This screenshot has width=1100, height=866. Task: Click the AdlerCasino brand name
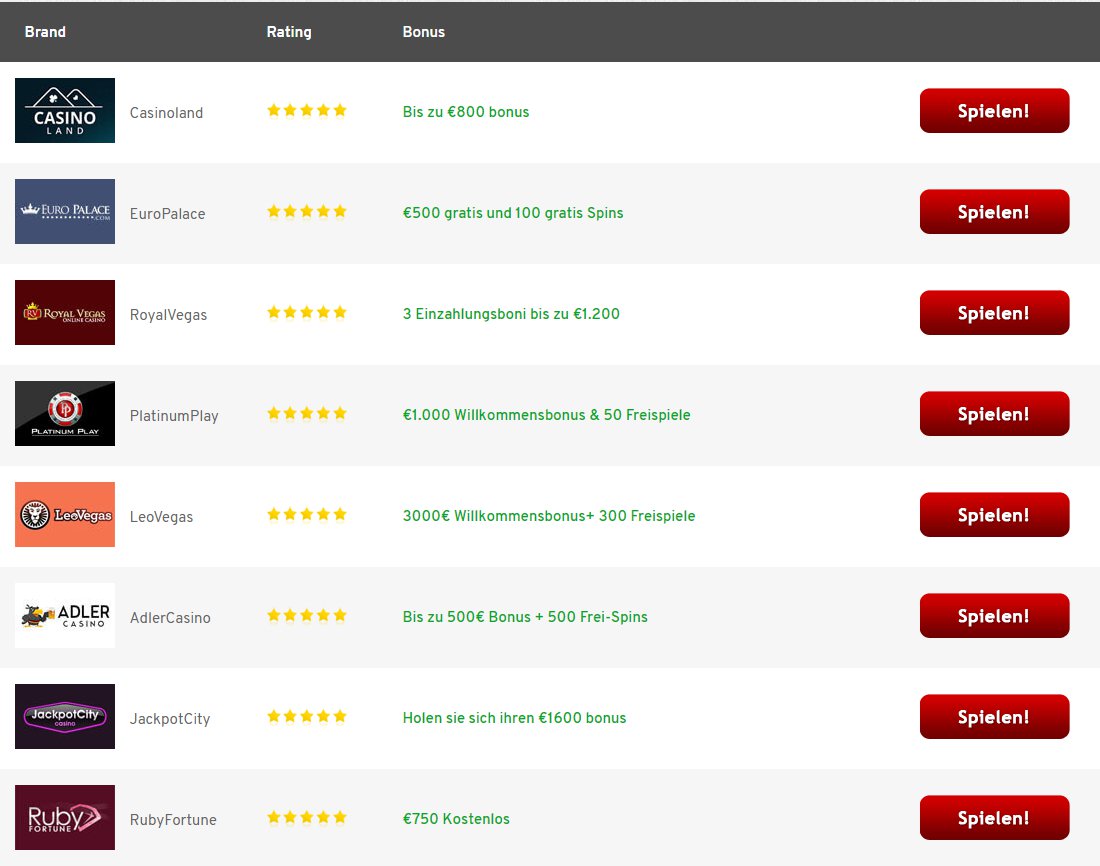[170, 618]
